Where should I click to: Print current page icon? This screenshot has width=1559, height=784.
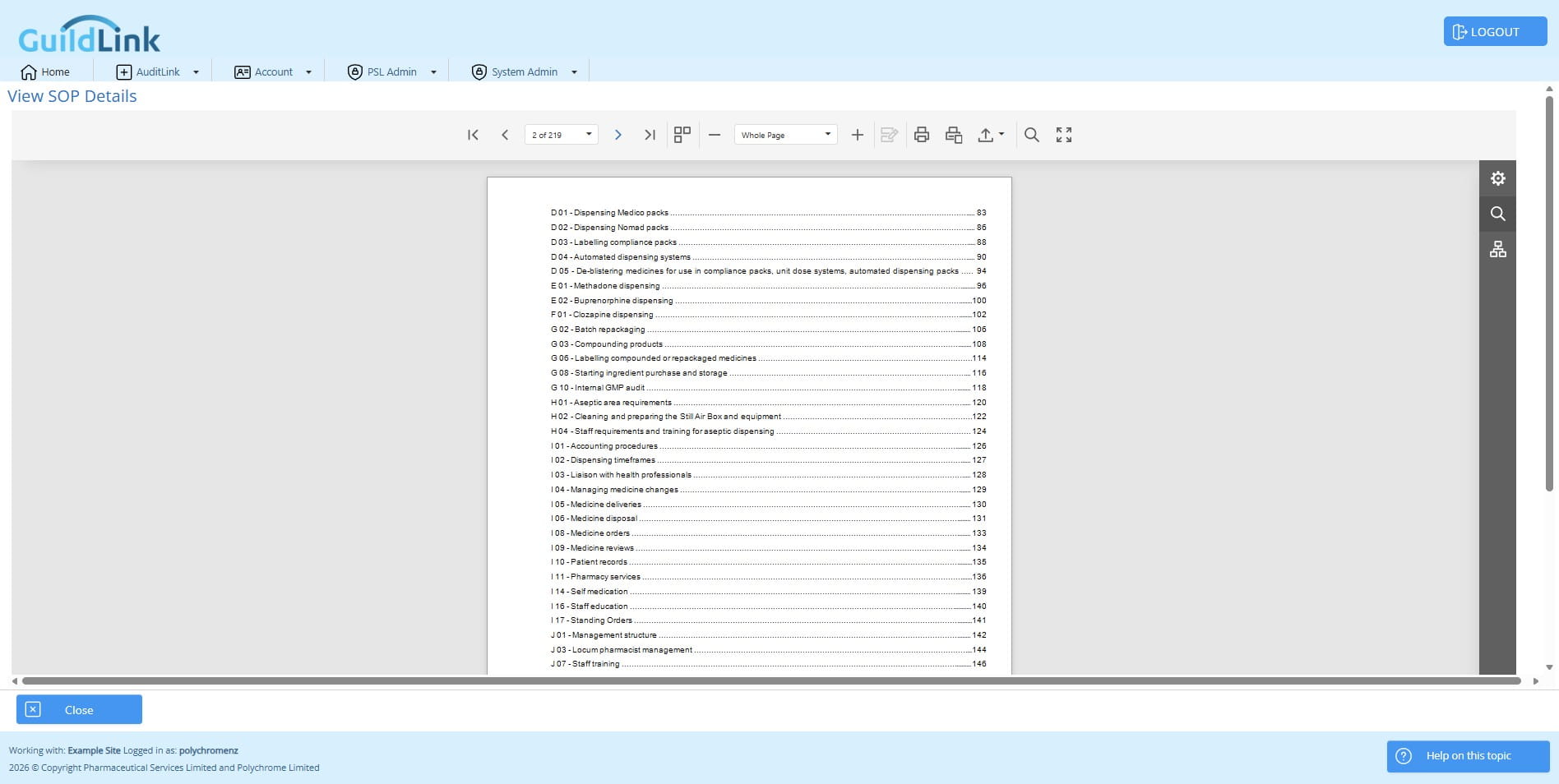click(954, 135)
